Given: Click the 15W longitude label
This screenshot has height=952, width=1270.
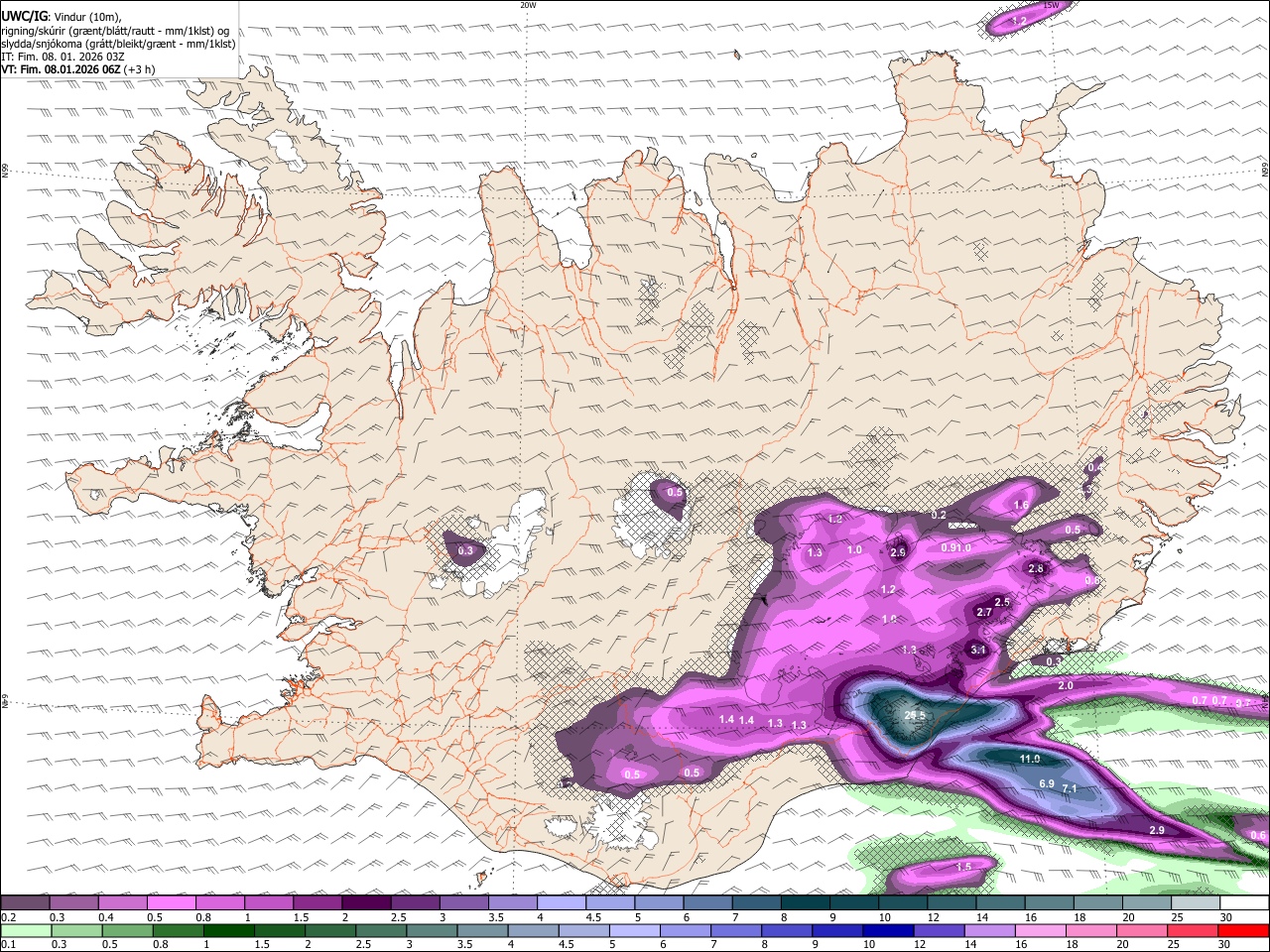Looking at the screenshot, I should (x=1051, y=5).
